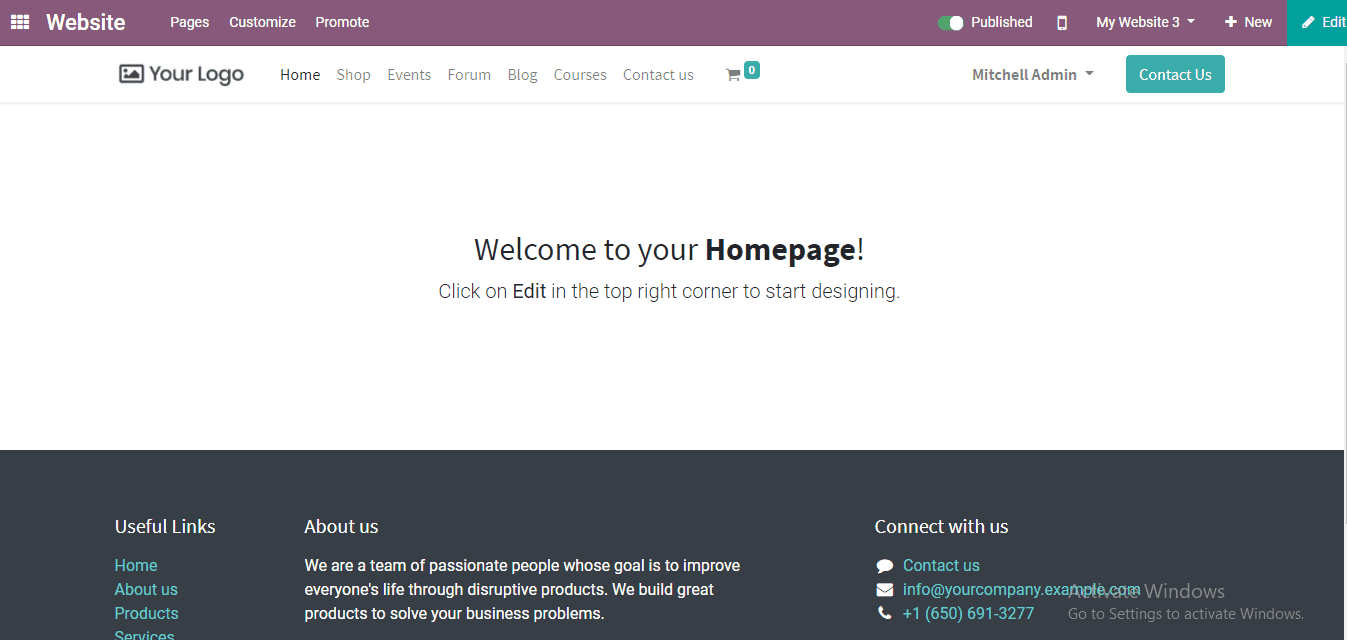The width and height of the screenshot is (1347, 640).
Task: Open the Customize menu
Action: pyautogui.click(x=262, y=22)
